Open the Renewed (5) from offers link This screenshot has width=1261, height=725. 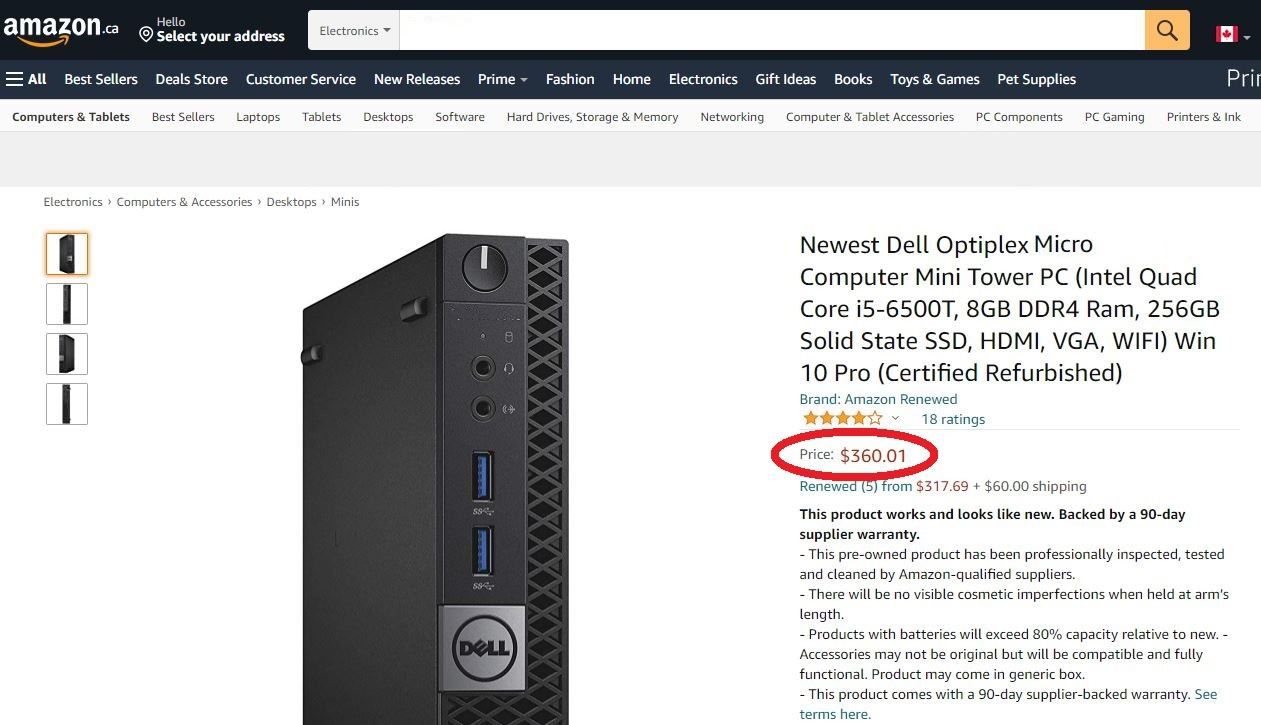pos(855,486)
